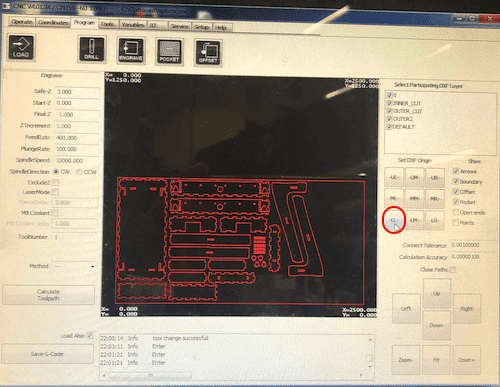Image resolution: width=500 pixels, height=387 pixels.
Task: Click the Calculate Toolpath button
Action: 48,295
